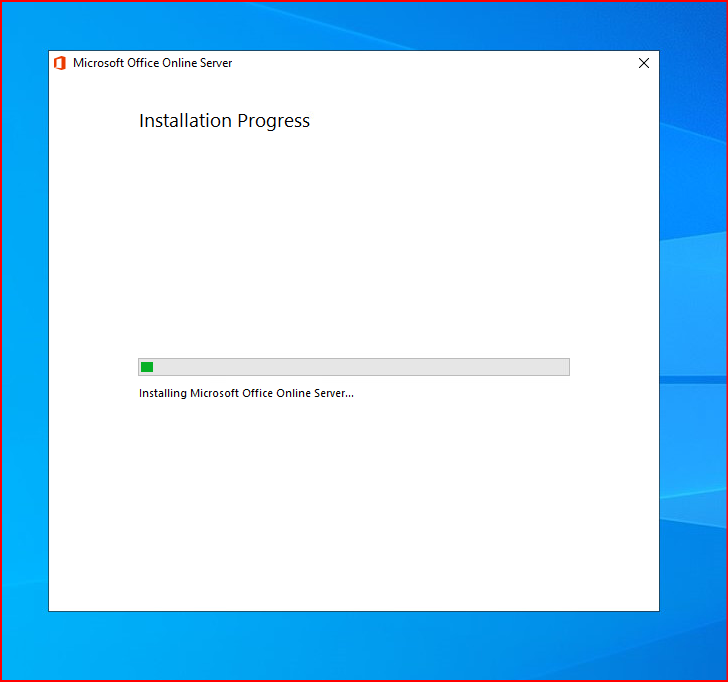Close the Microsoft Office Online Server installer
The image size is (728, 682).
[x=643, y=63]
